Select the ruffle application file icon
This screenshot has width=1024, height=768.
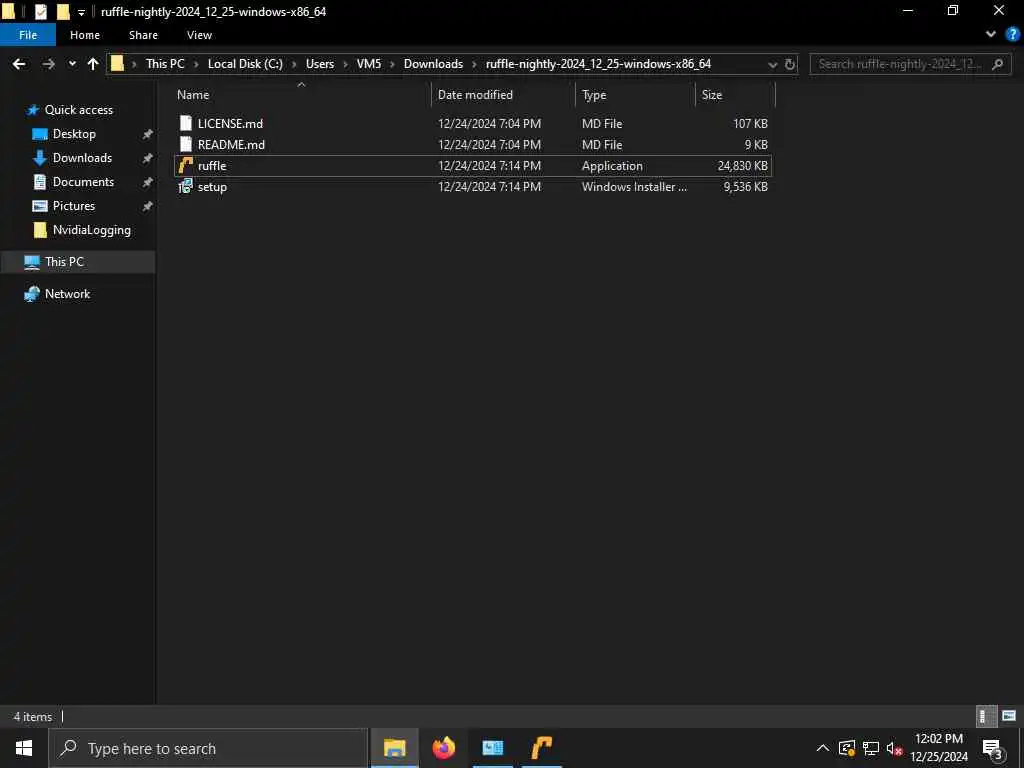[185, 166]
